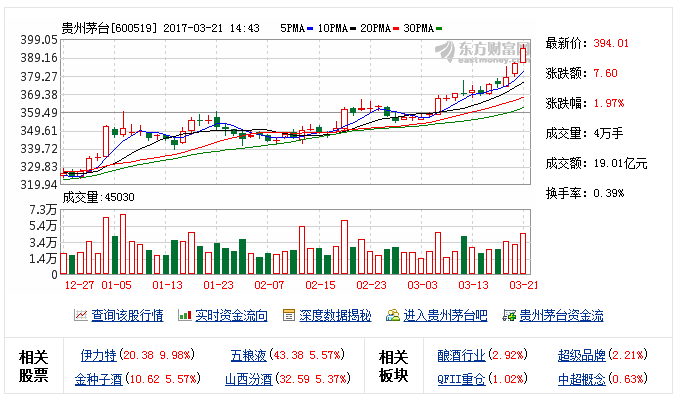Click the tallest volume bar near 01-05
678x405 pixels.
tap(123, 244)
